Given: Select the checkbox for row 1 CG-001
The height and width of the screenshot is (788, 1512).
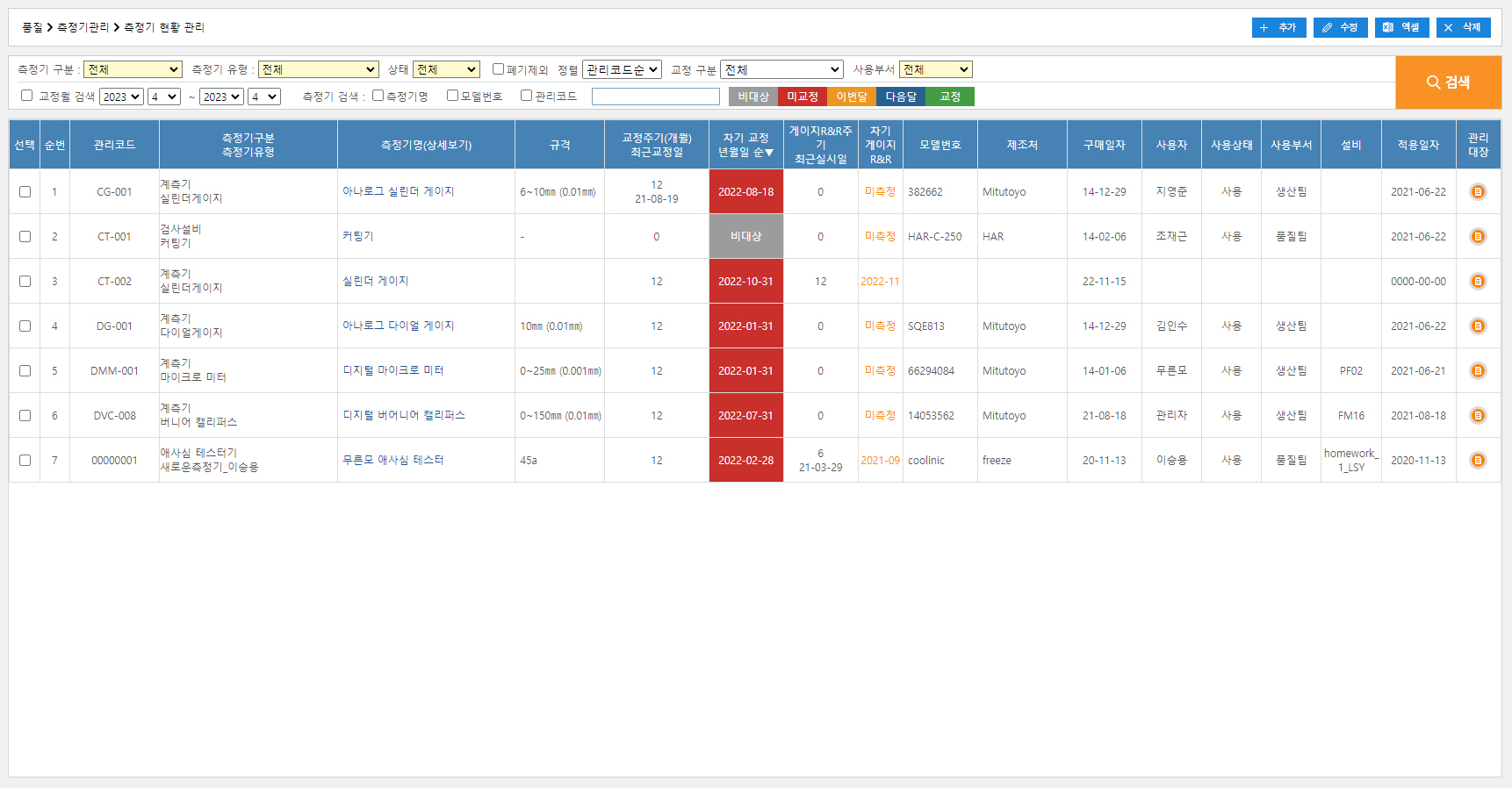Looking at the screenshot, I should [x=25, y=191].
